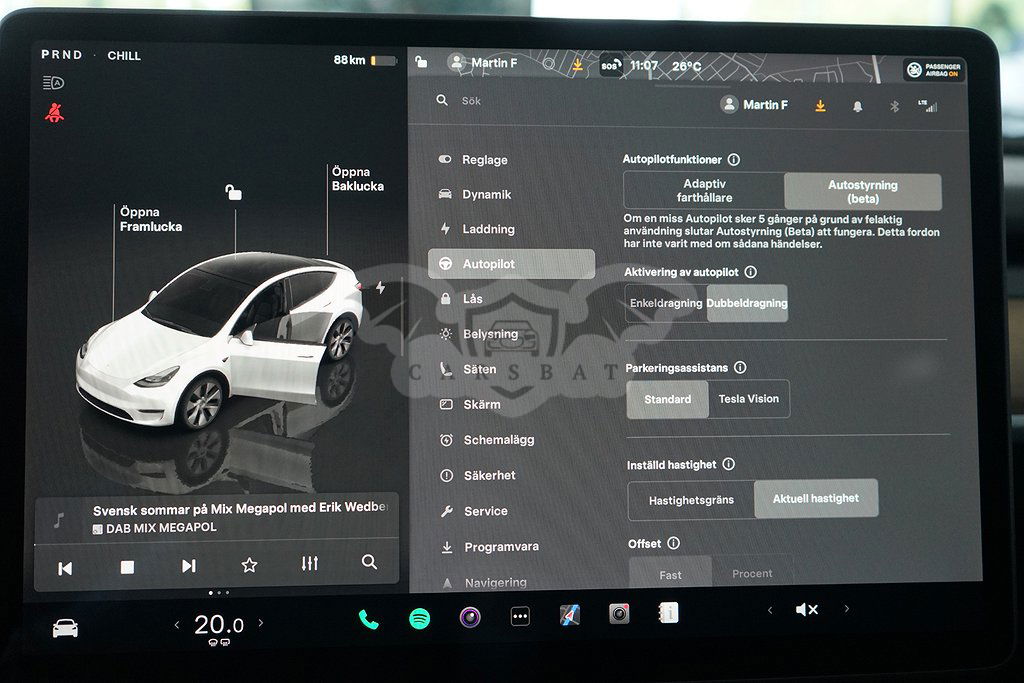Open the three-dots app launcher

[520, 617]
